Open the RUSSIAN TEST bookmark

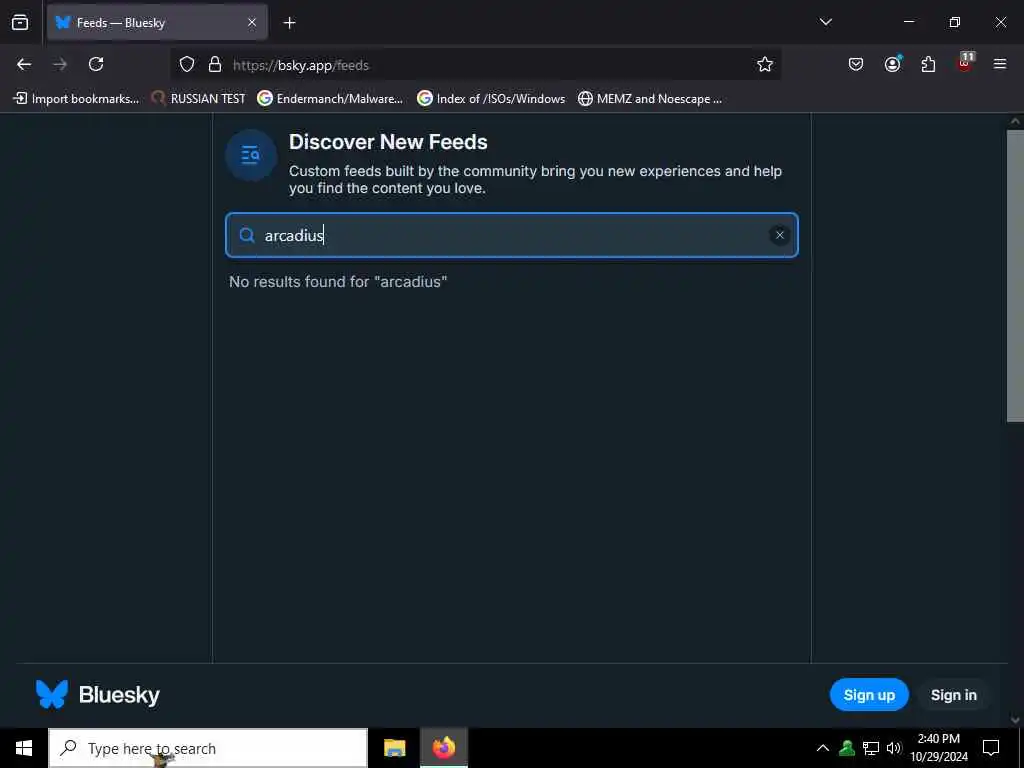tap(199, 99)
